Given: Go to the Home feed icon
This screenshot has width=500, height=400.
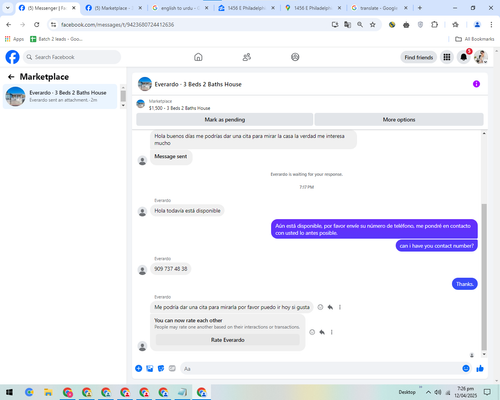Looking at the screenshot, I should coord(198,57).
